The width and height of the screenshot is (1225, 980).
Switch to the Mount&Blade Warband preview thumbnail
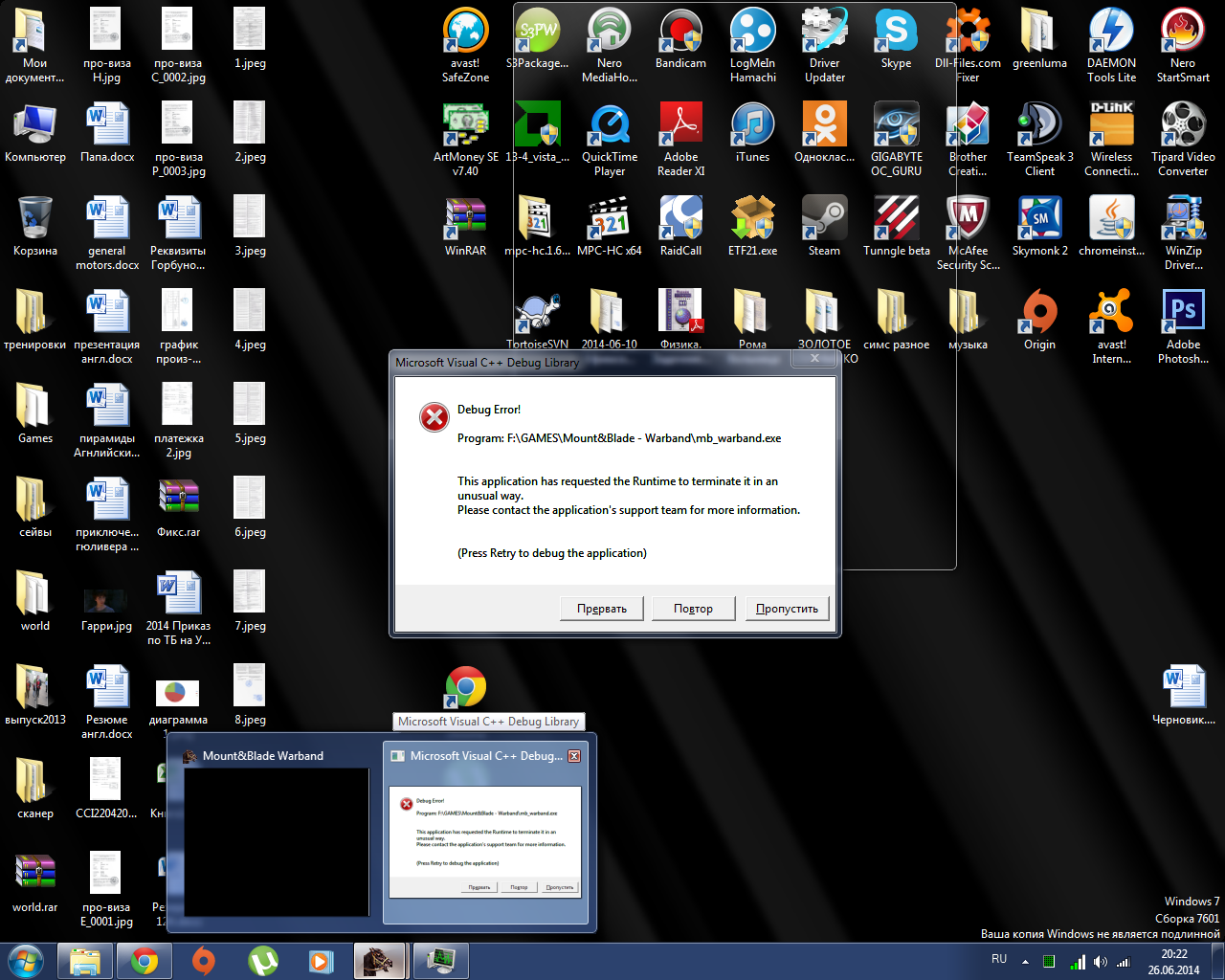(x=276, y=838)
